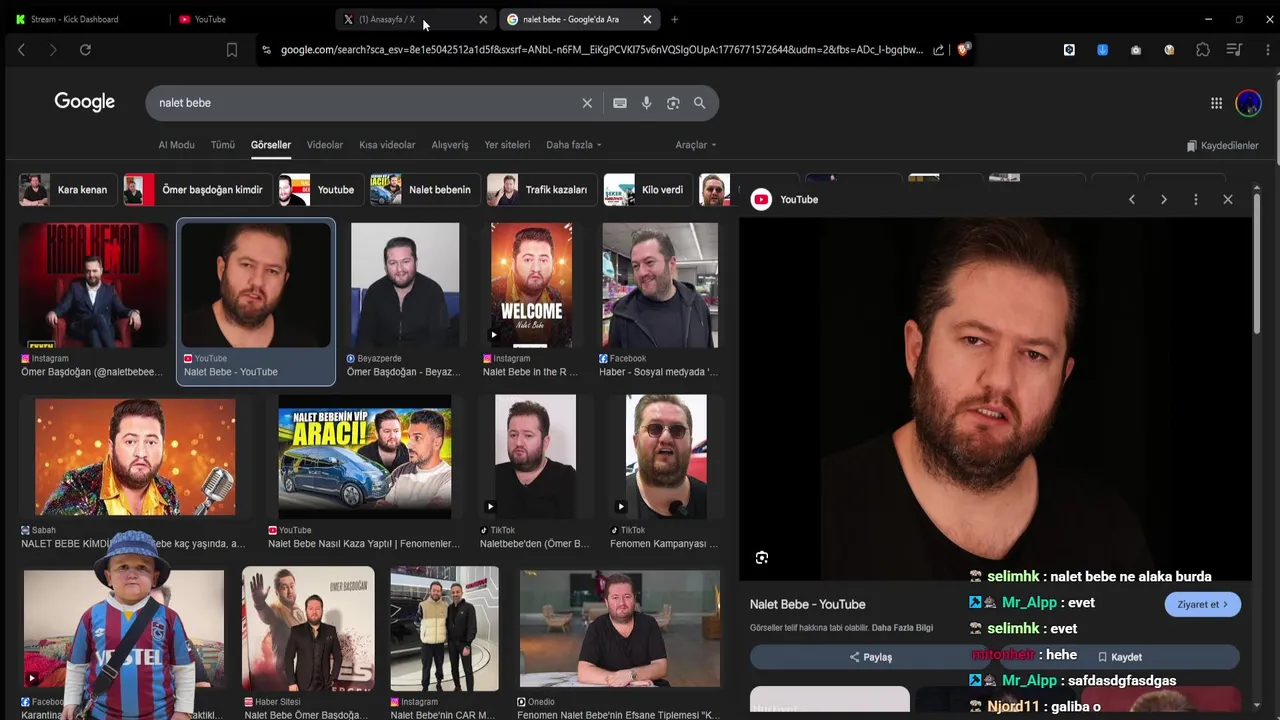Click the browser address bar URL
The height and width of the screenshot is (720, 1280).
pos(601,49)
